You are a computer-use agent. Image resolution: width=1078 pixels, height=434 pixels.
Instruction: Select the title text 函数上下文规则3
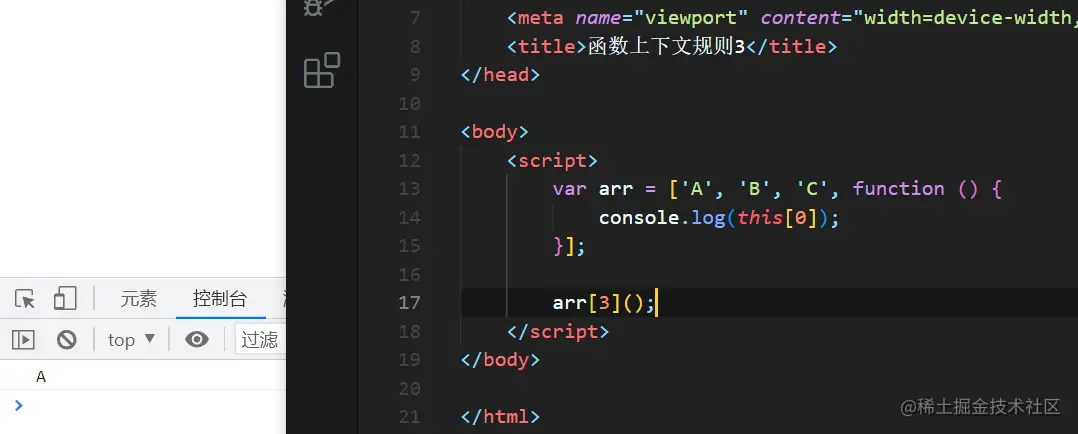point(667,47)
